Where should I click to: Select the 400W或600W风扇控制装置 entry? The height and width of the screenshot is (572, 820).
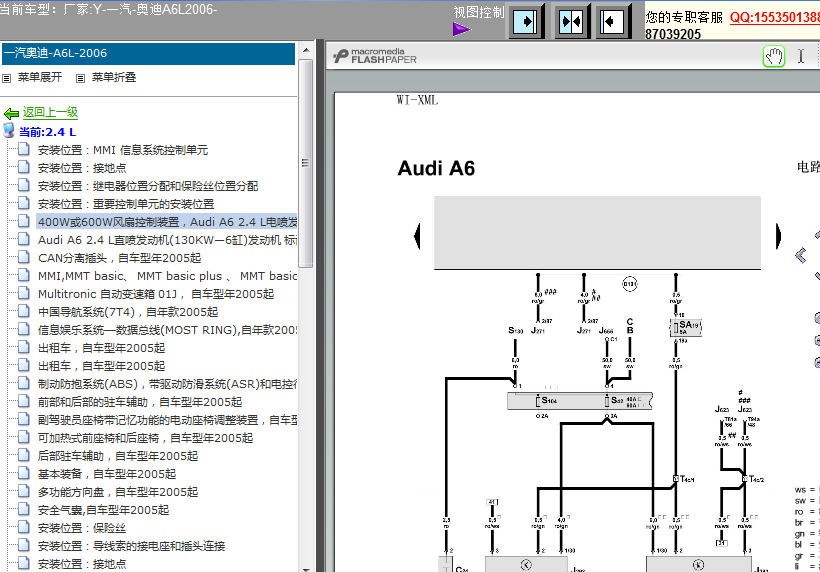tap(167, 222)
